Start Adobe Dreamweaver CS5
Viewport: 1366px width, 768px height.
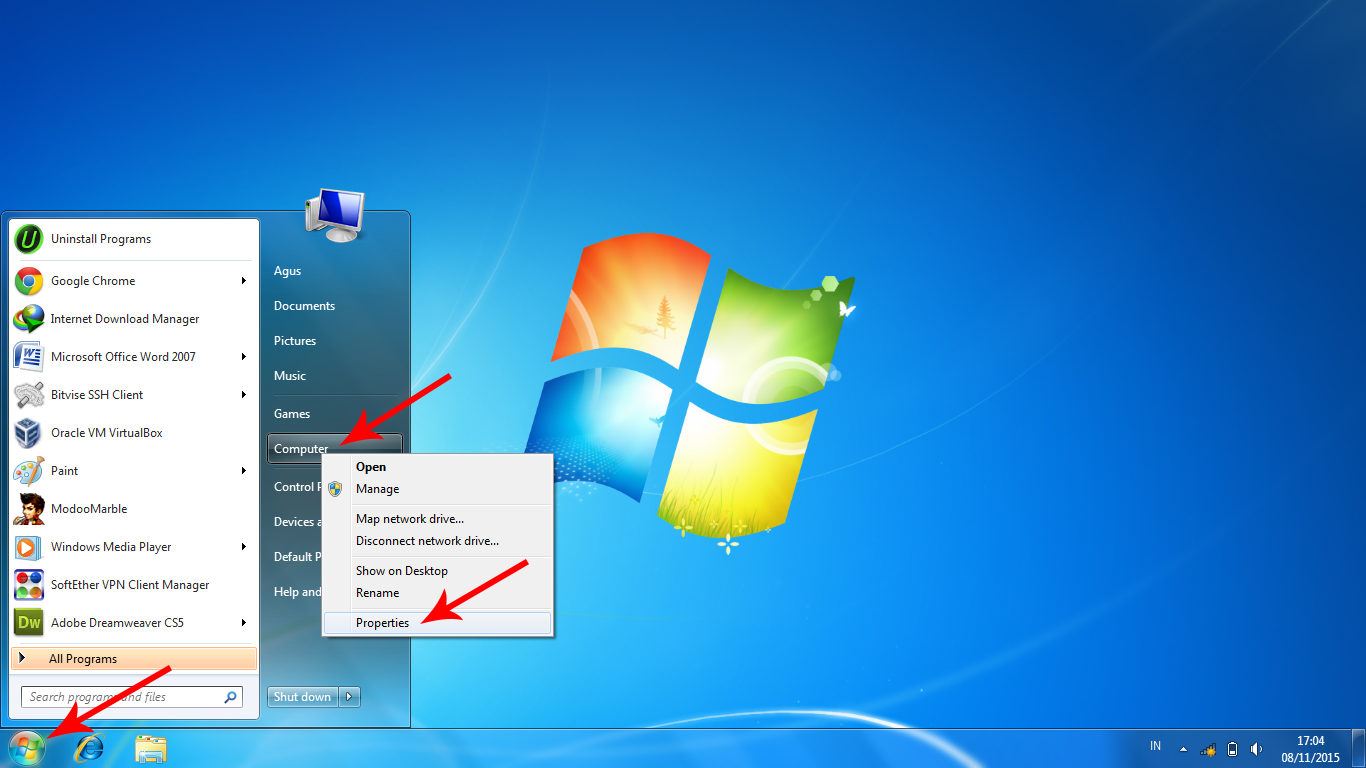point(115,622)
